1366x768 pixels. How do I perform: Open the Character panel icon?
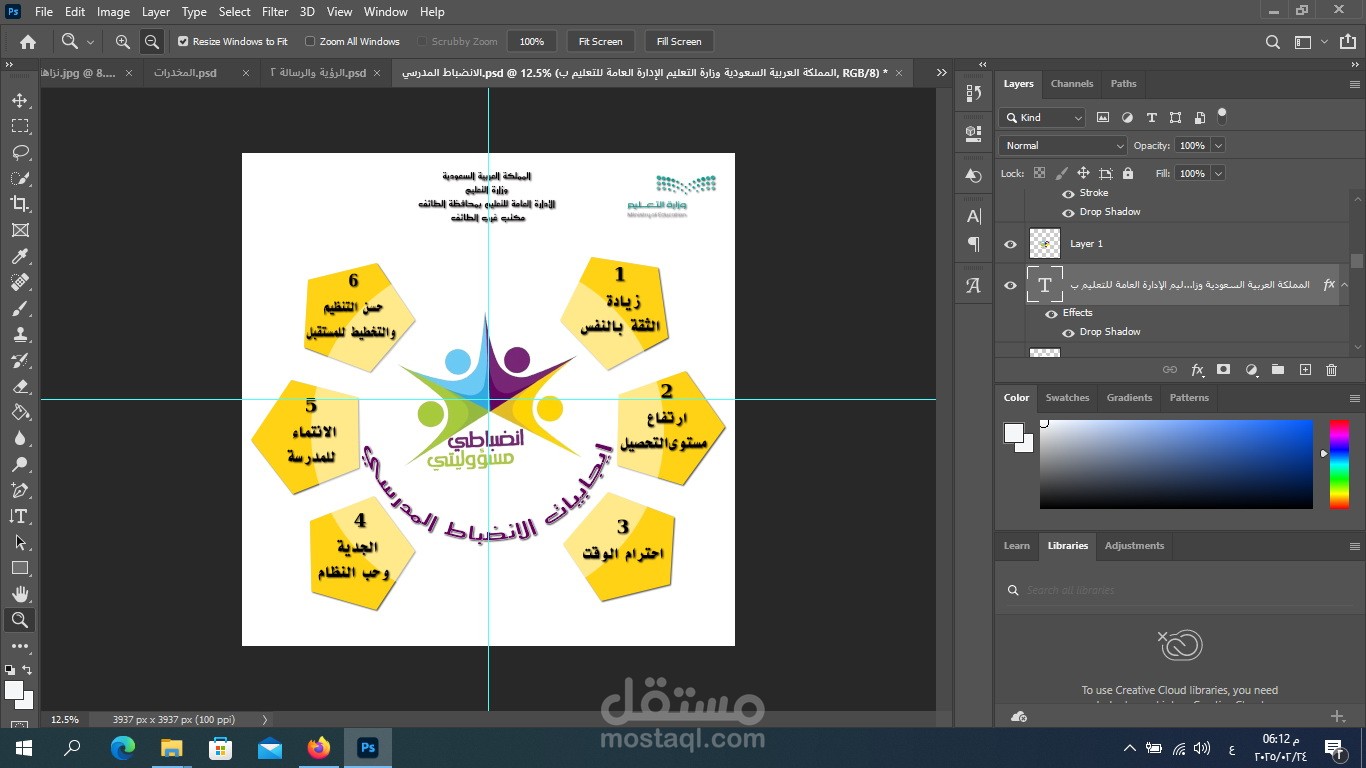[x=974, y=216]
